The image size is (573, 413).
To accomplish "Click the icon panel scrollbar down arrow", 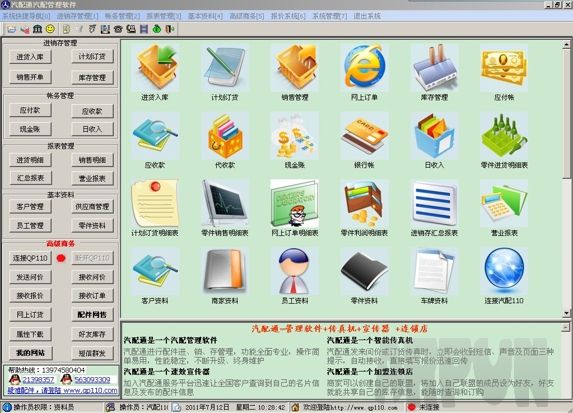I will pos(566,313).
